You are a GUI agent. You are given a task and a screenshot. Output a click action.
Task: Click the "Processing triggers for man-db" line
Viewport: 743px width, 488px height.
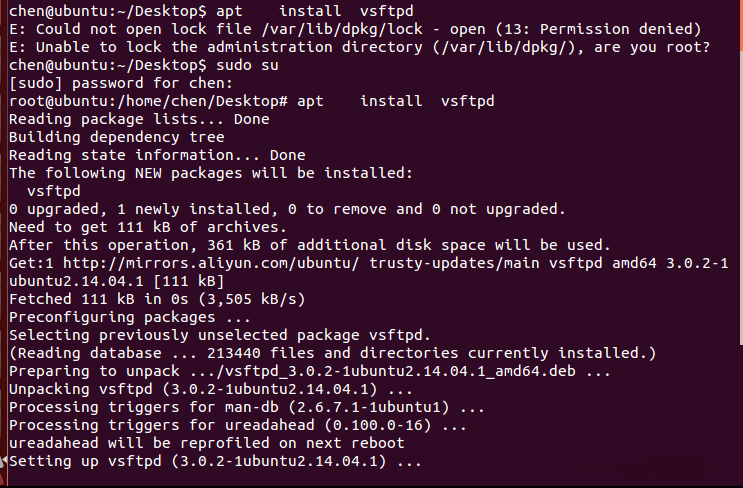pyautogui.click(x=247, y=407)
